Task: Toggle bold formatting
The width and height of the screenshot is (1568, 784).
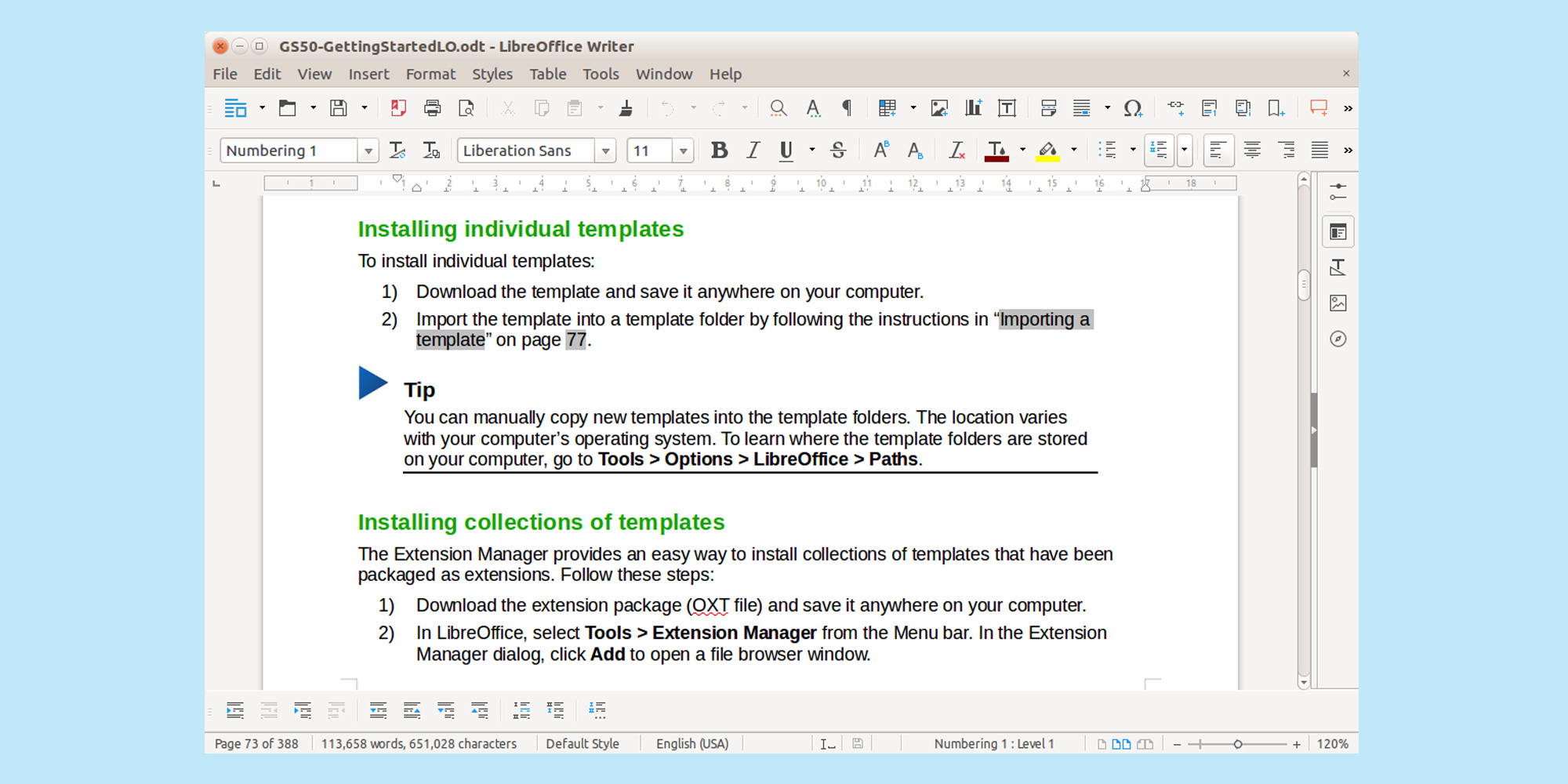Action: [x=719, y=150]
